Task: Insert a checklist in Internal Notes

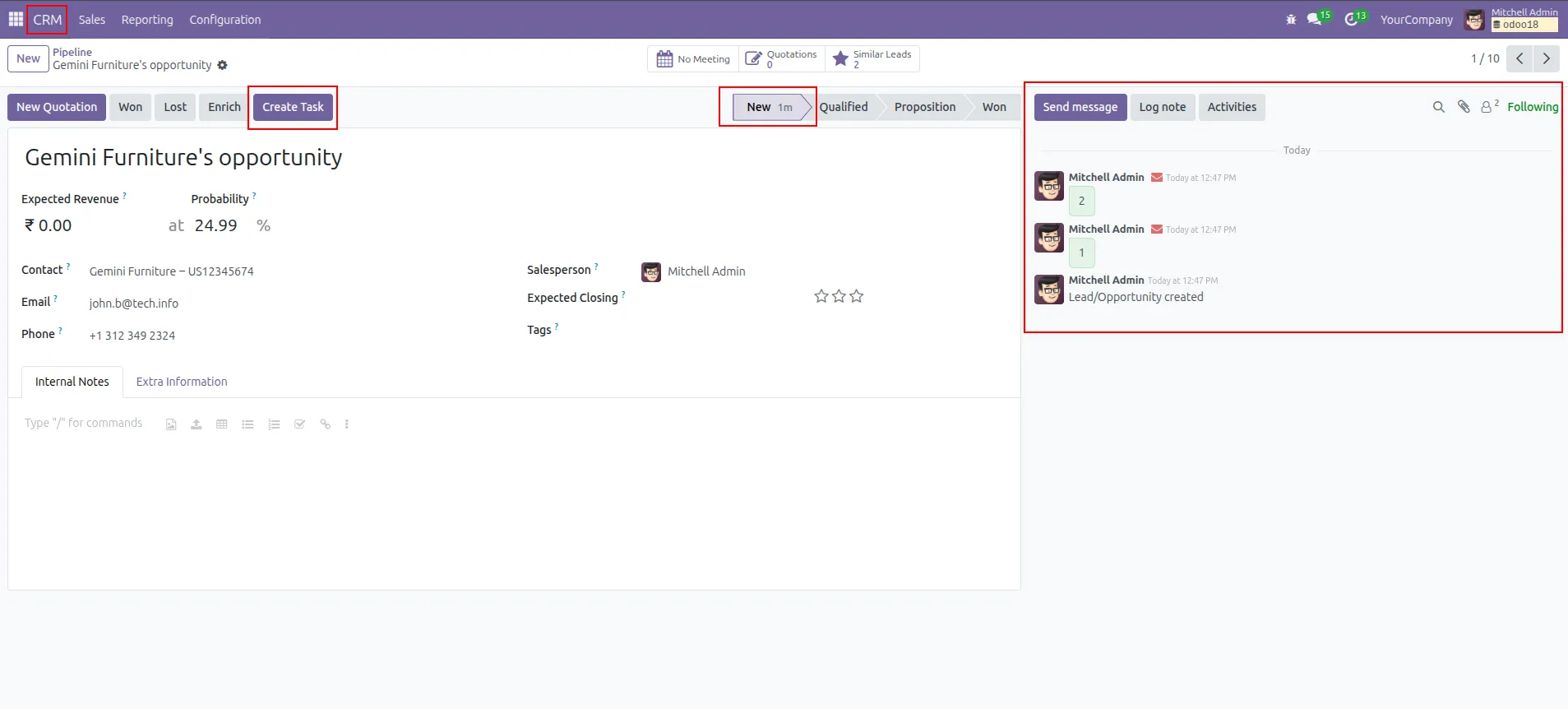Action: [x=299, y=424]
